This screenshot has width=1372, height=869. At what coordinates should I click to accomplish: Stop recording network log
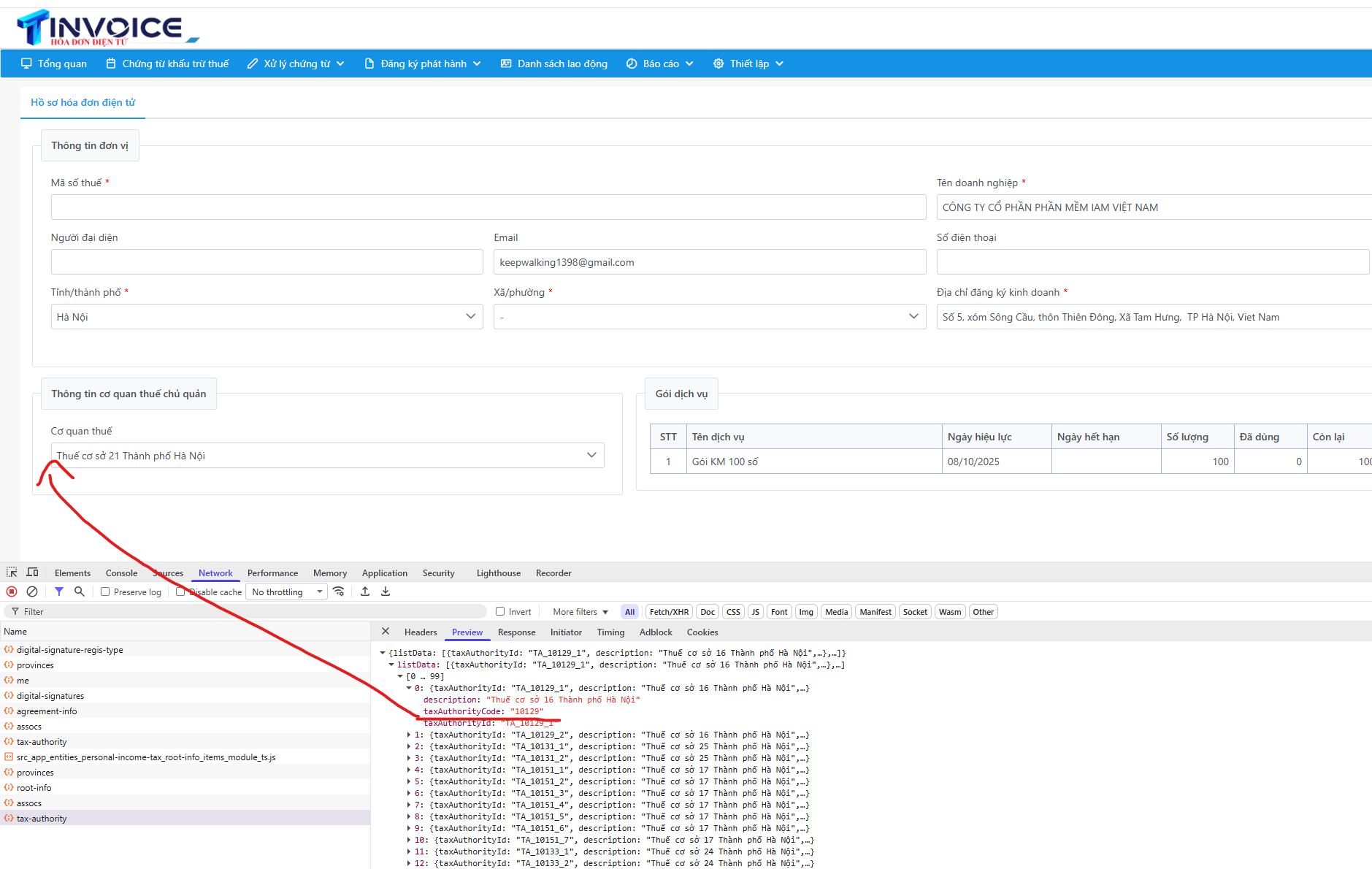click(12, 592)
